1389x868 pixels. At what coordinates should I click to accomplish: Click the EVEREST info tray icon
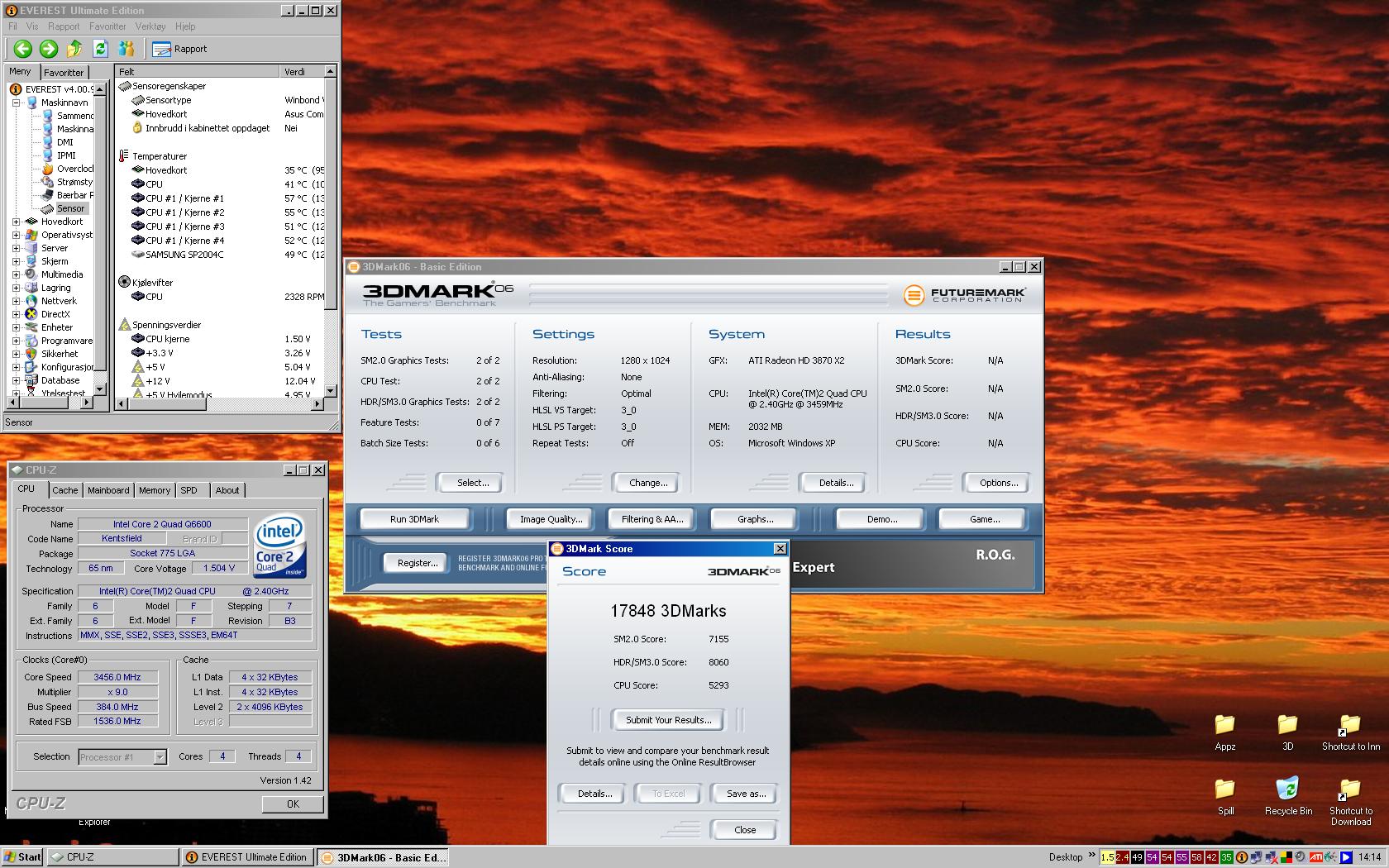pyautogui.click(x=1241, y=857)
